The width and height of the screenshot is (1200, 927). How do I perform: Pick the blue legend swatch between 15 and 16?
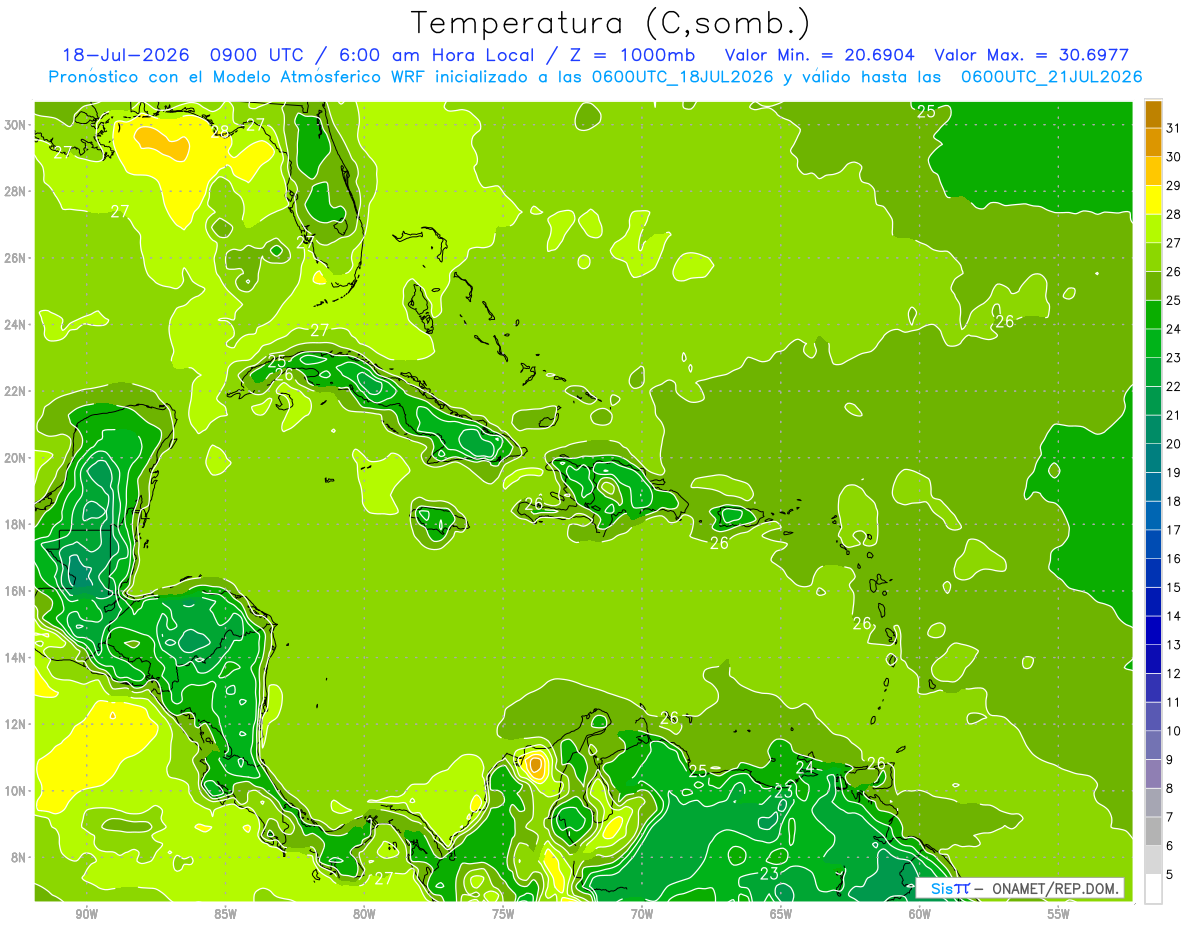(x=1153, y=573)
